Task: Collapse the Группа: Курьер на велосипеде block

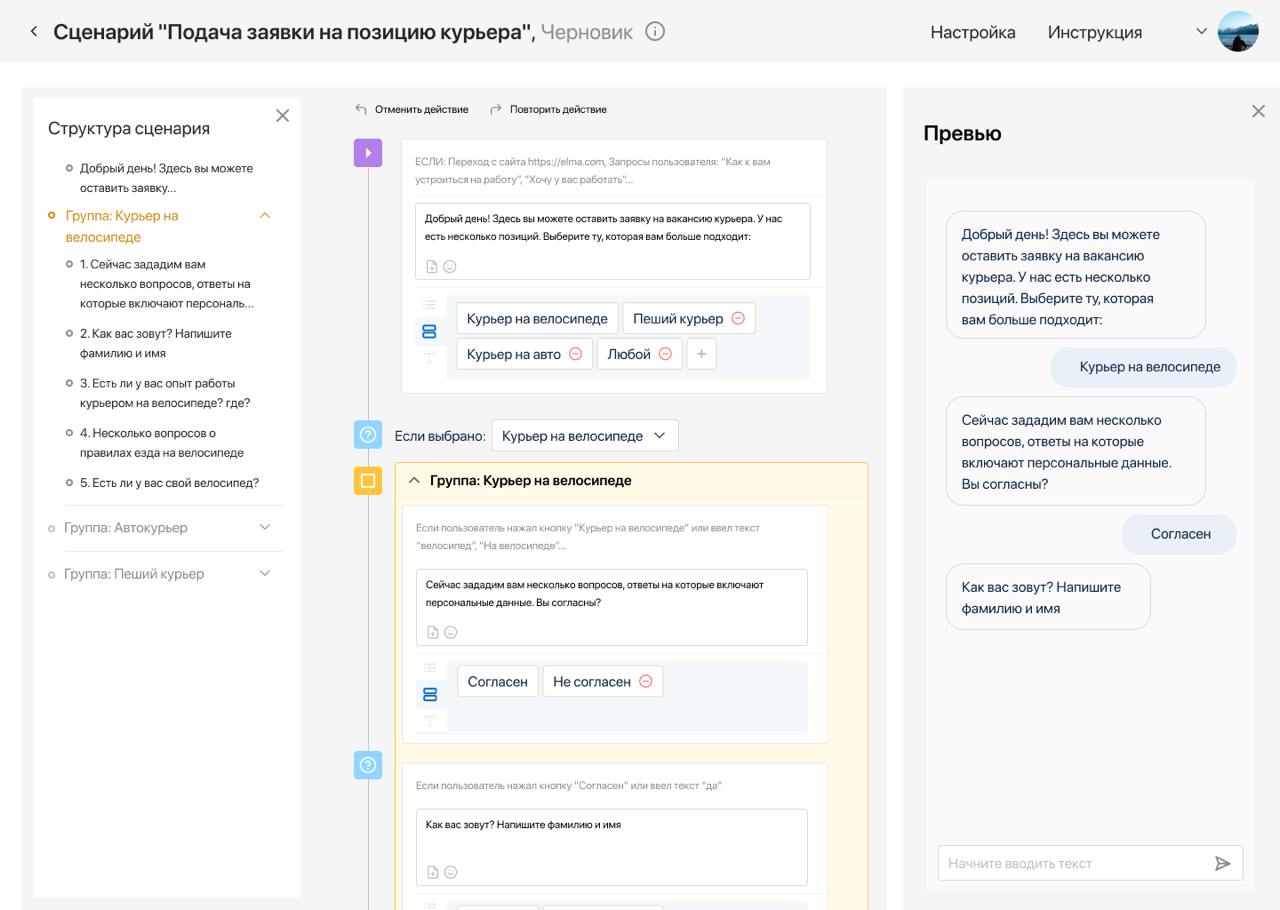Action: click(414, 481)
